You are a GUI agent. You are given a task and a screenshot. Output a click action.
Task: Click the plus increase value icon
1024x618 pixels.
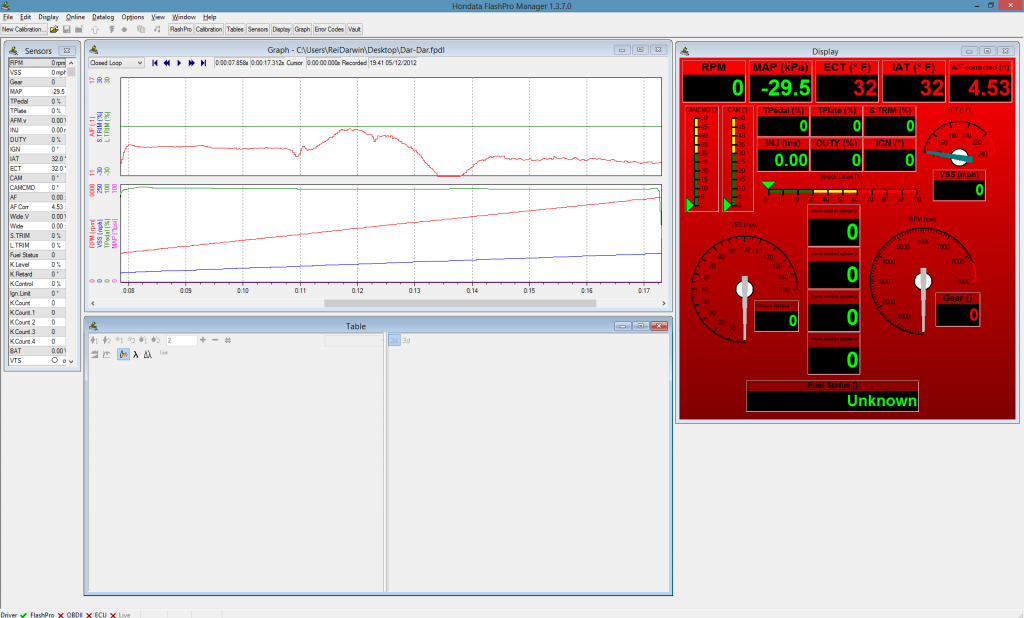pyautogui.click(x=203, y=340)
